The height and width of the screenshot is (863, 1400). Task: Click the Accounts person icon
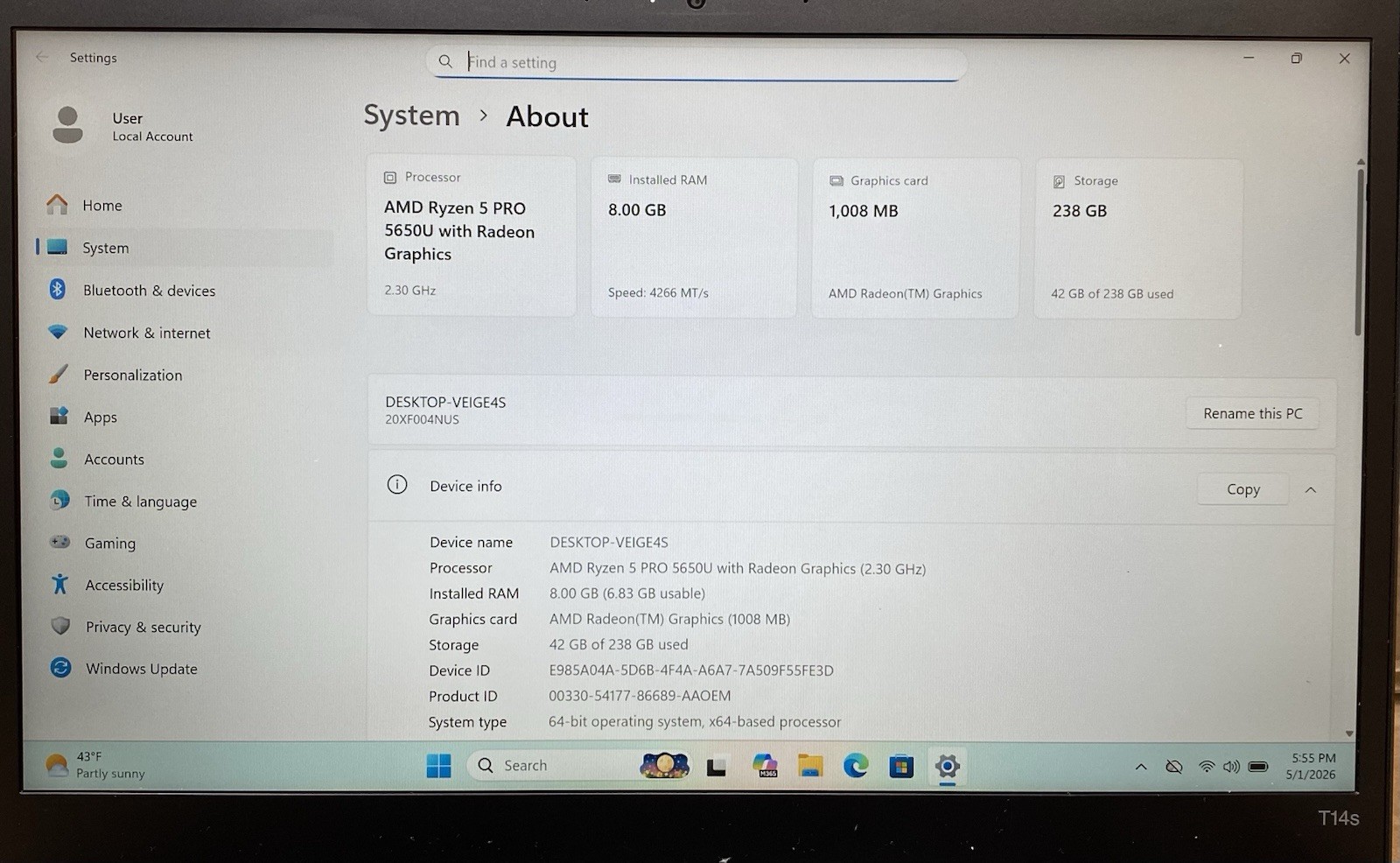(x=59, y=458)
